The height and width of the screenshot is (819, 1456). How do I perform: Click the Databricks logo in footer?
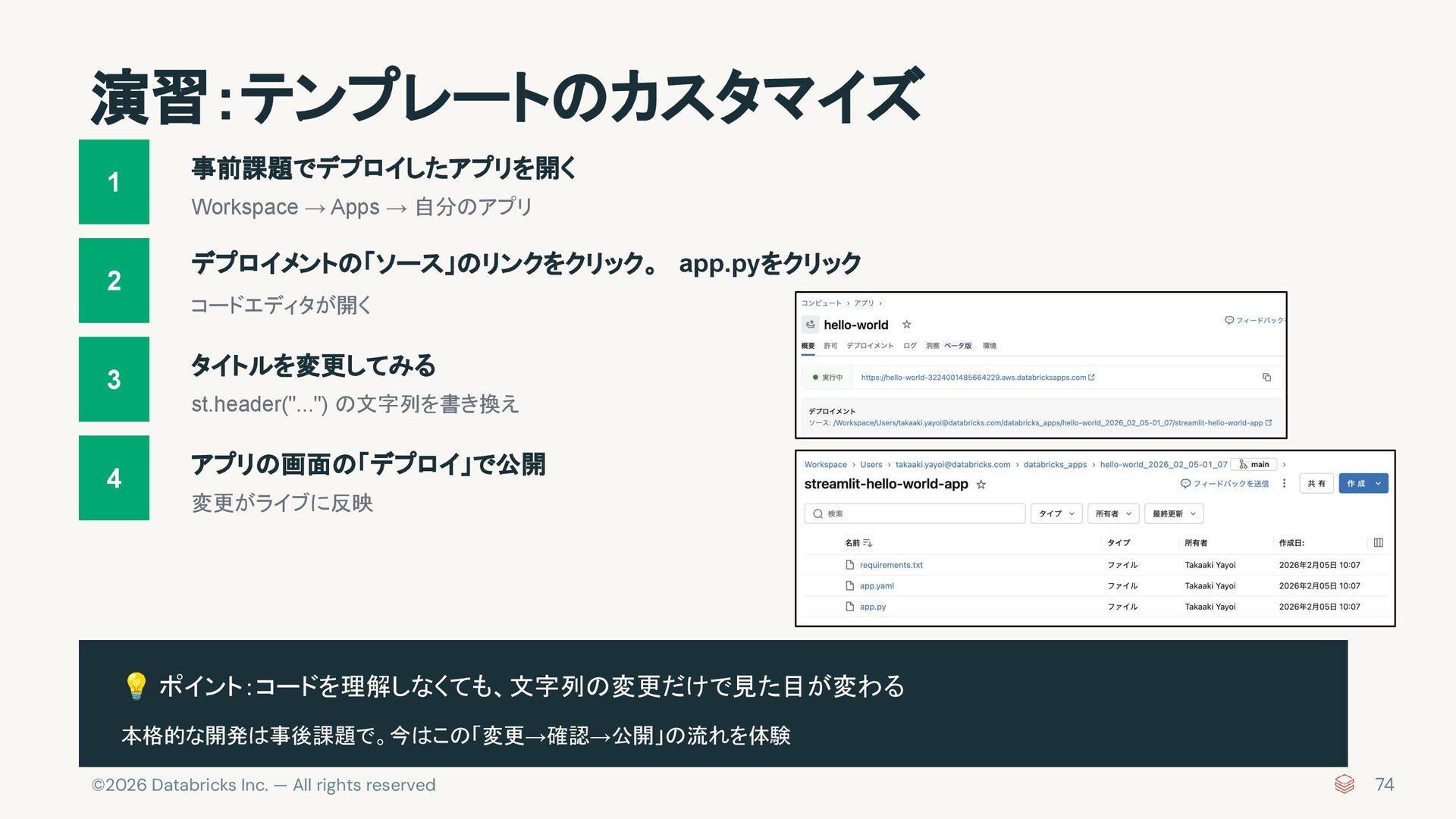tap(1344, 784)
